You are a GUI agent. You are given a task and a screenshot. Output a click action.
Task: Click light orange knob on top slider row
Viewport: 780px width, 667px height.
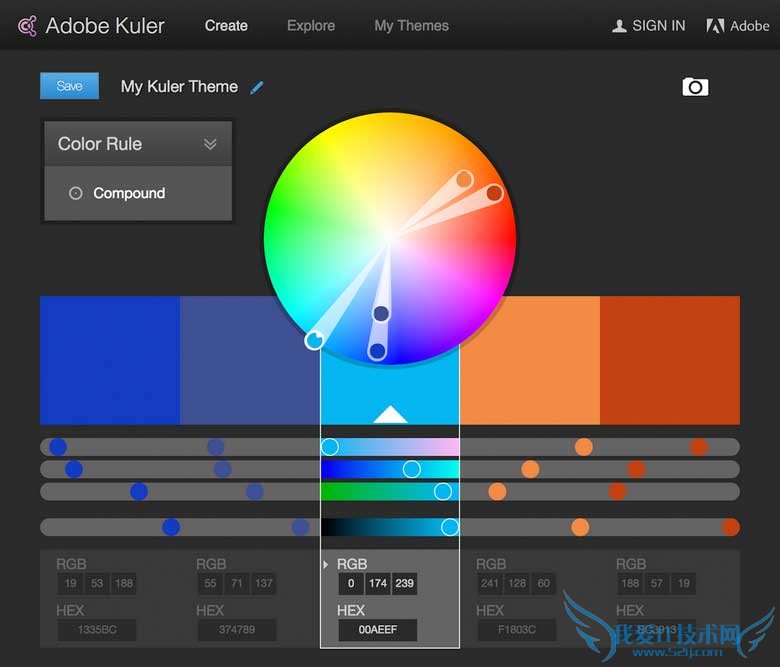click(x=584, y=447)
